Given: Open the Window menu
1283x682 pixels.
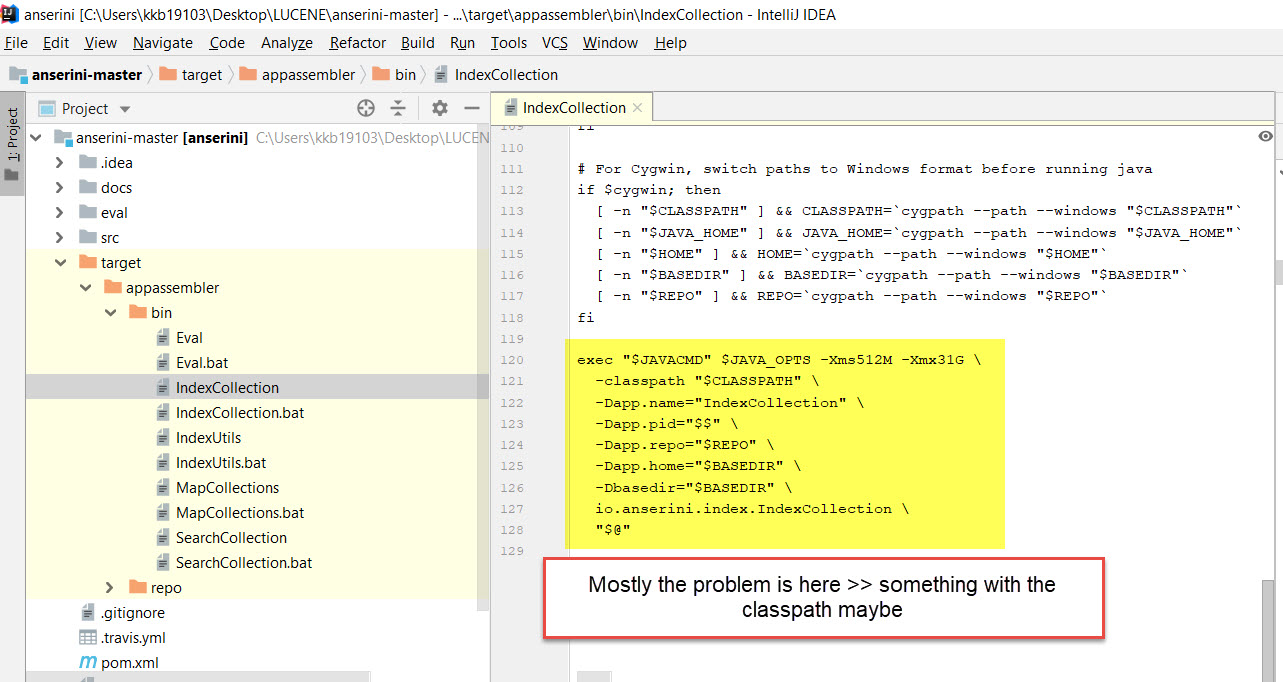Looking at the screenshot, I should point(610,43).
